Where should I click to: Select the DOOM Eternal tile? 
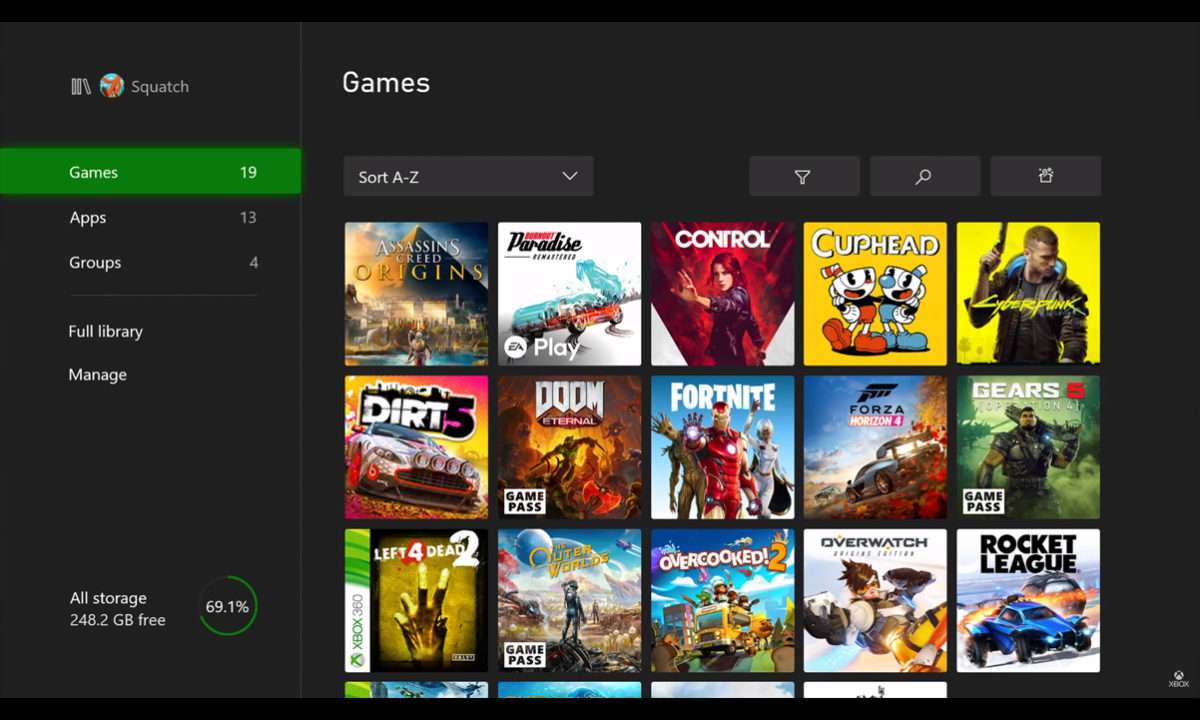coord(569,447)
